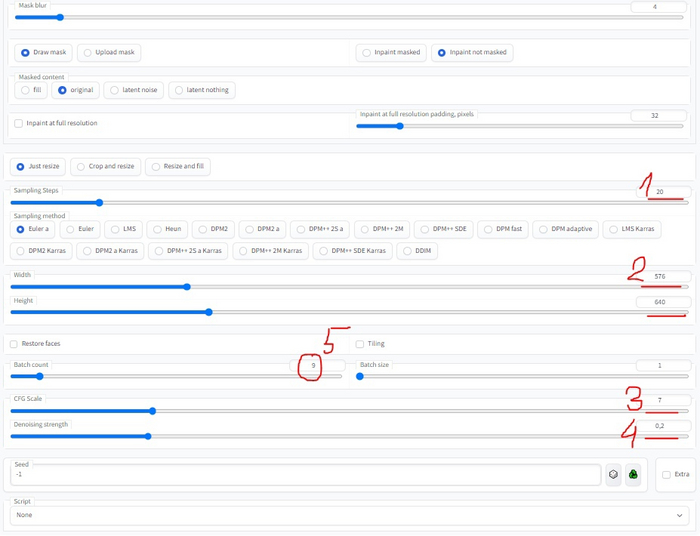The image size is (700, 536).
Task: Tick the Extra seed checkbox
Action: coord(666,474)
